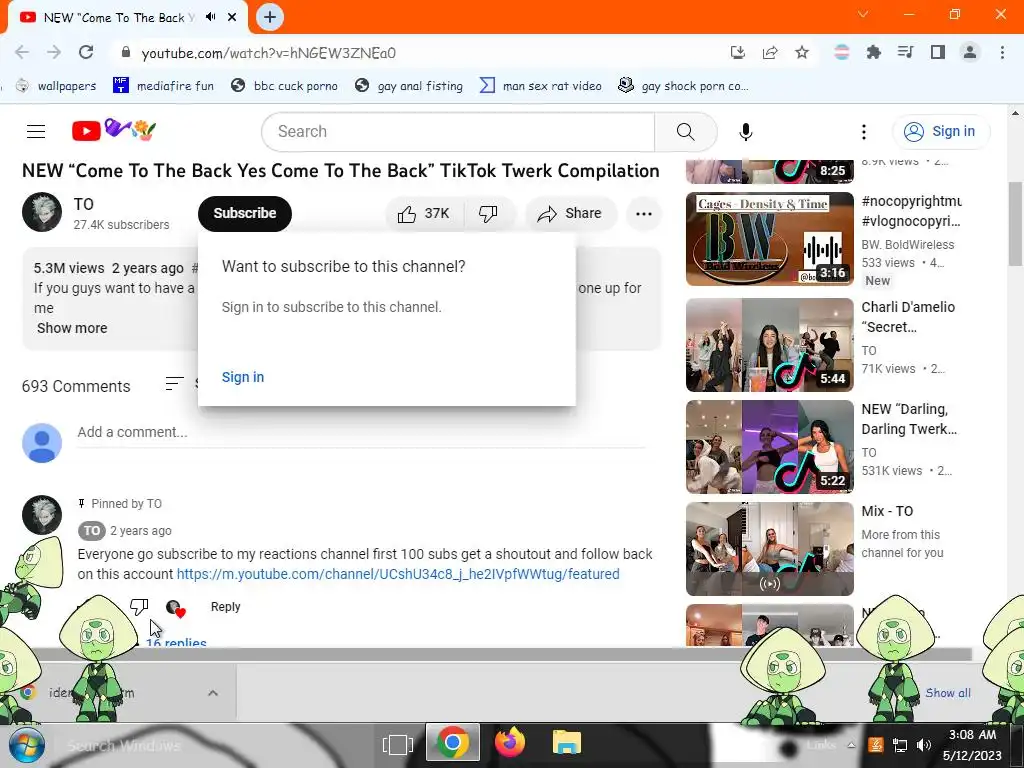Open the wallpapers bookmark

pyautogui.click(x=56, y=86)
